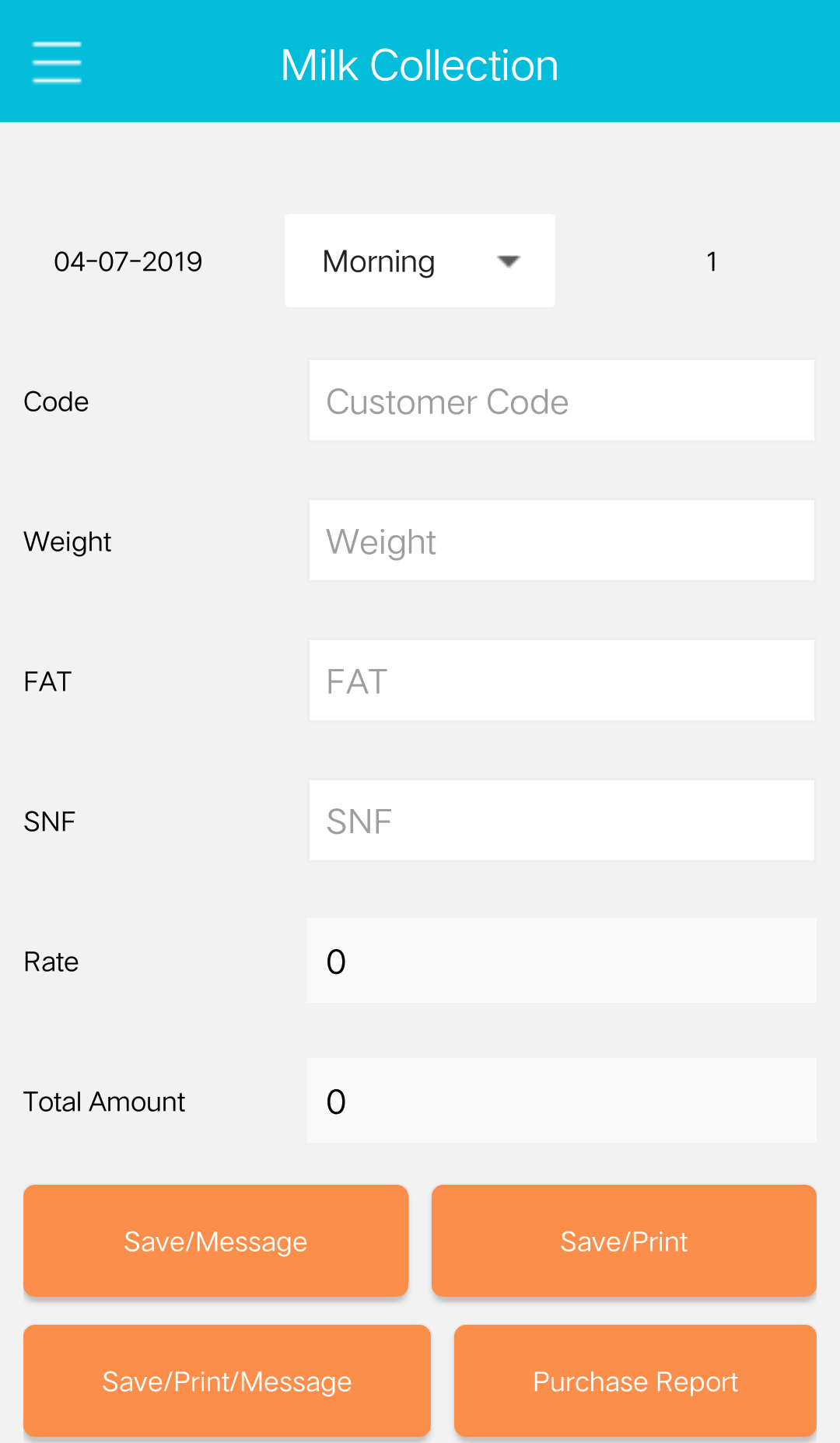Expand the Morning shift dropdown

419,261
